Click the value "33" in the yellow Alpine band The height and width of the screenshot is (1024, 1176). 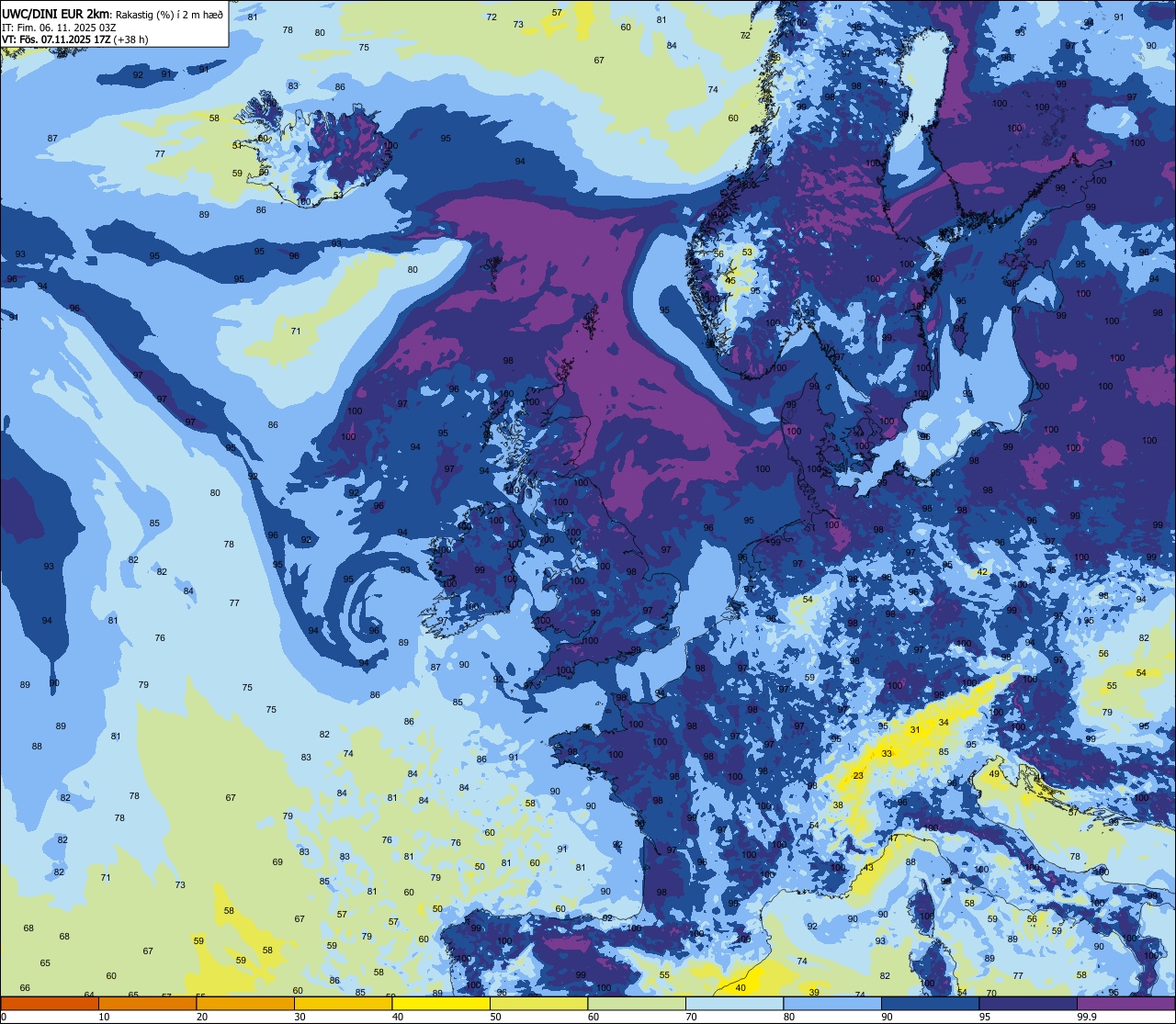tap(887, 754)
